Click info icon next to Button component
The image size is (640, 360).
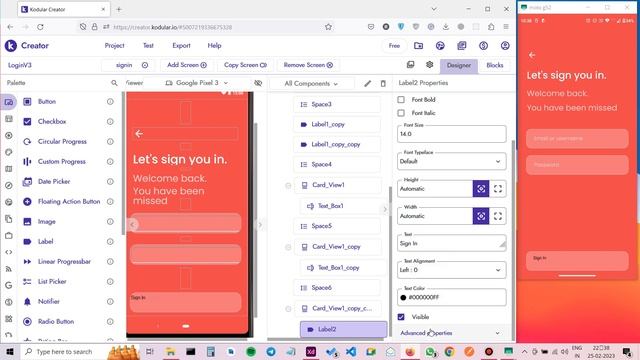click(x=110, y=102)
